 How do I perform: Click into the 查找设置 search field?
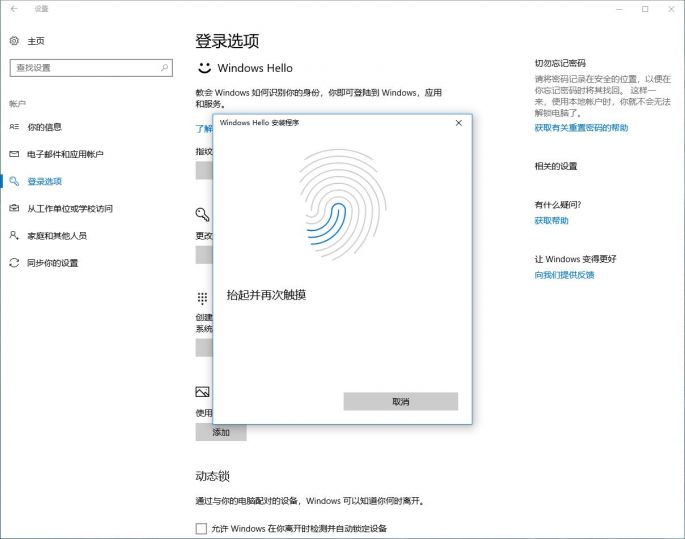(91, 68)
